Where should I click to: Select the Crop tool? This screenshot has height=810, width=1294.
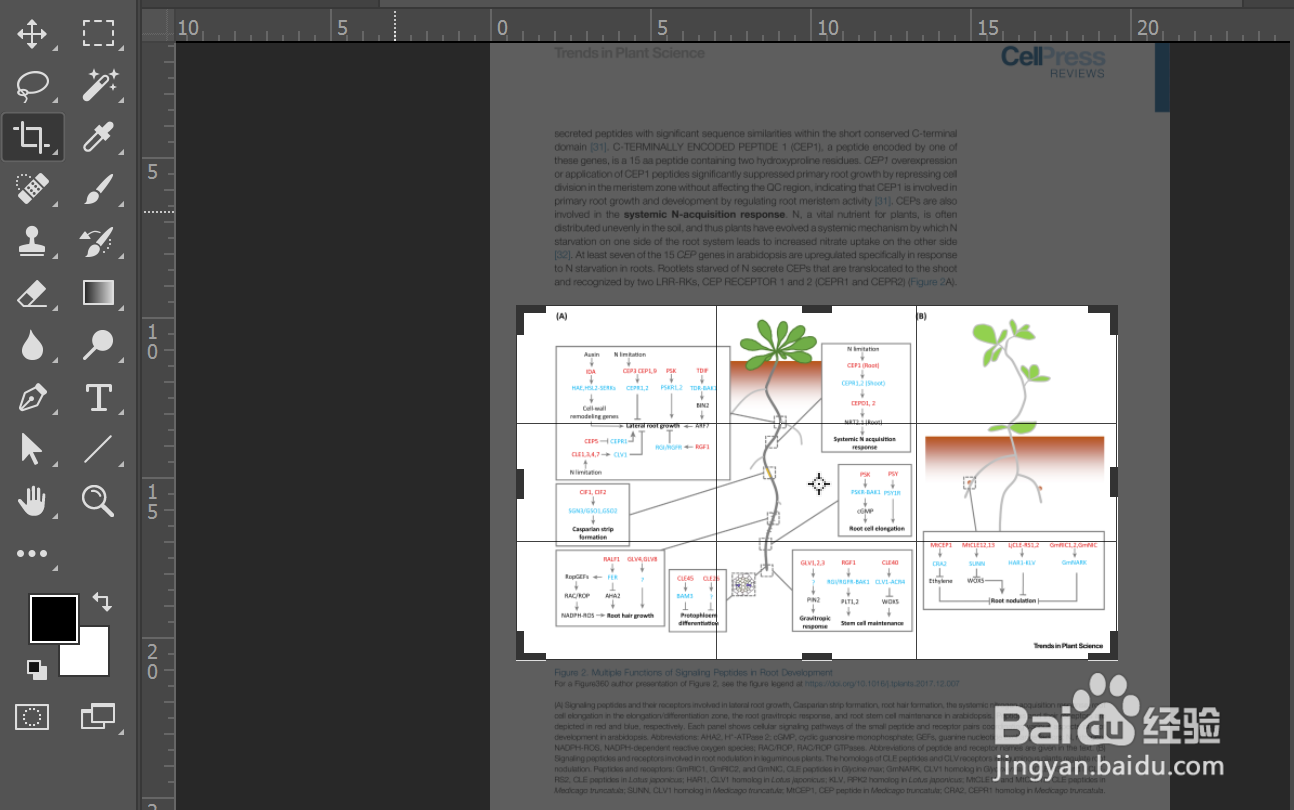tap(32, 137)
